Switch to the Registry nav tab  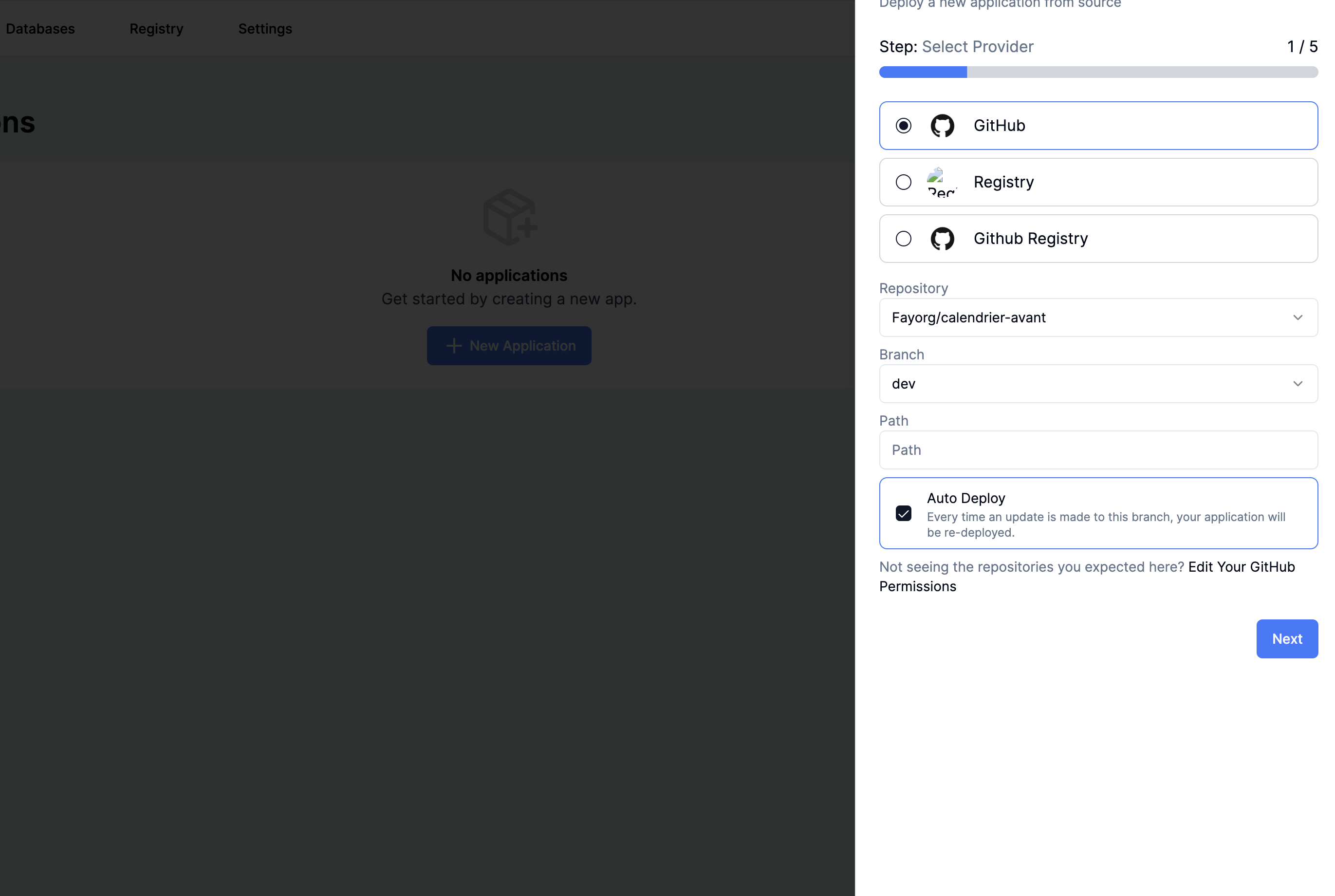coord(156,29)
